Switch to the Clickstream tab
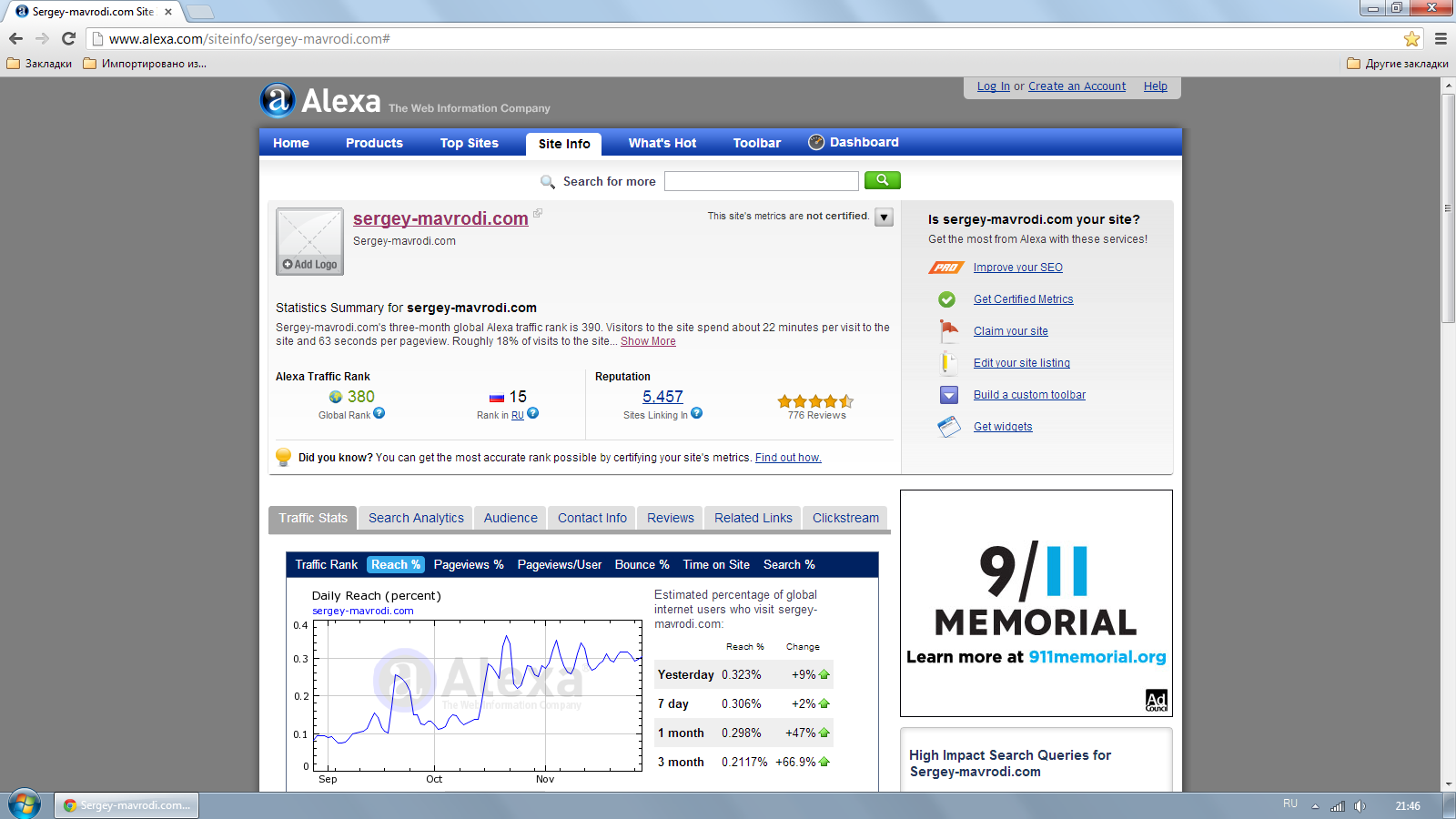 (x=845, y=518)
